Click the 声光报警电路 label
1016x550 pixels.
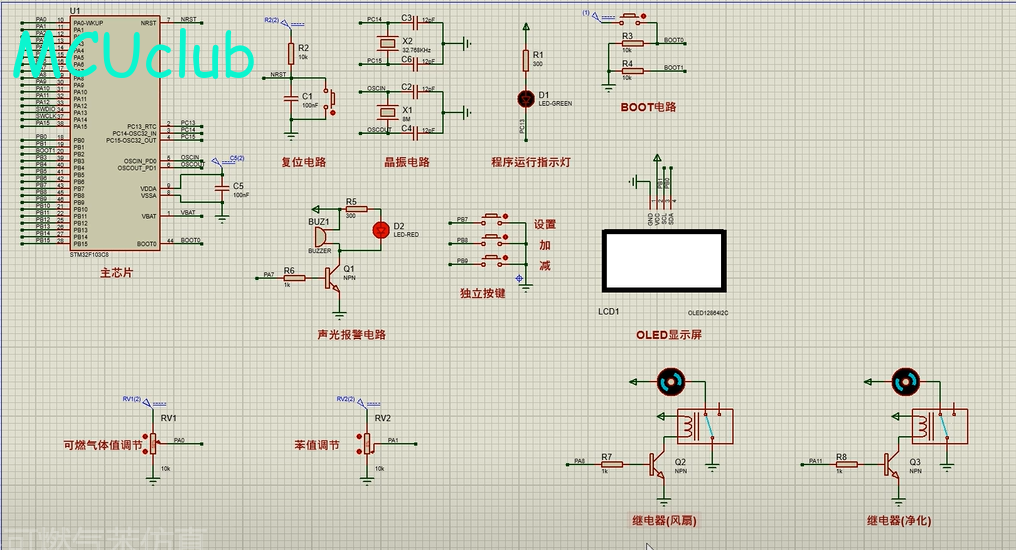click(352, 334)
